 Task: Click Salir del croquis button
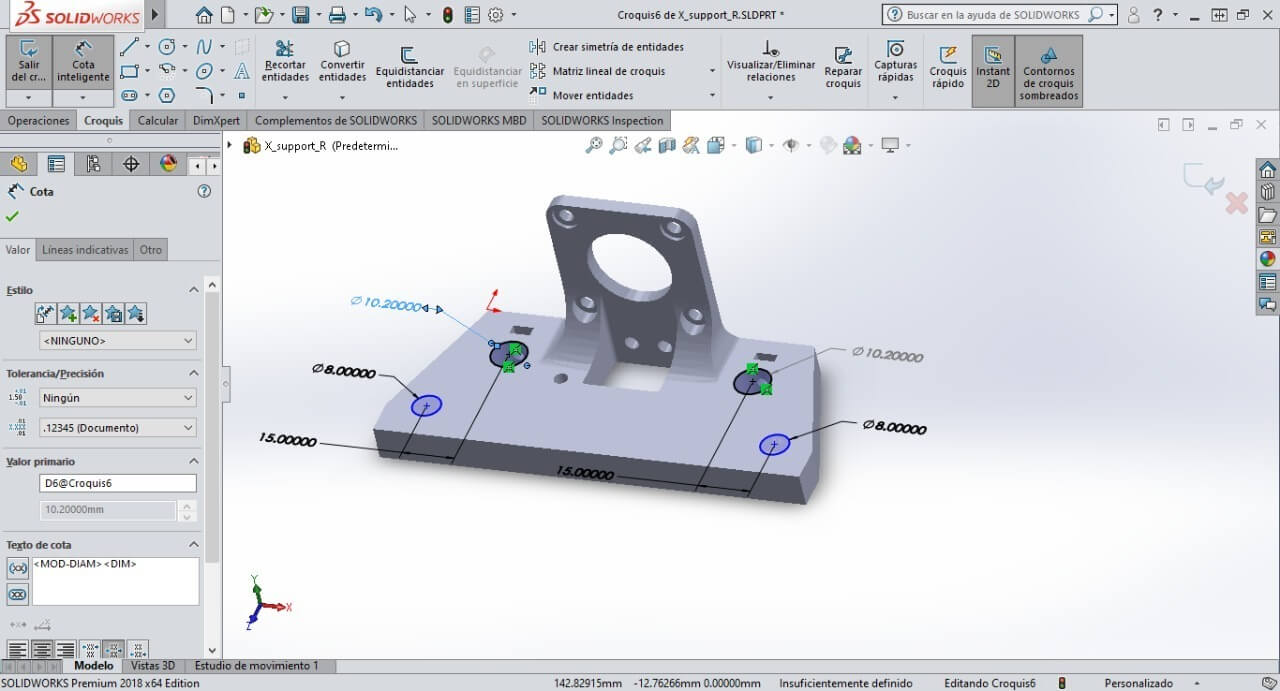click(29, 62)
